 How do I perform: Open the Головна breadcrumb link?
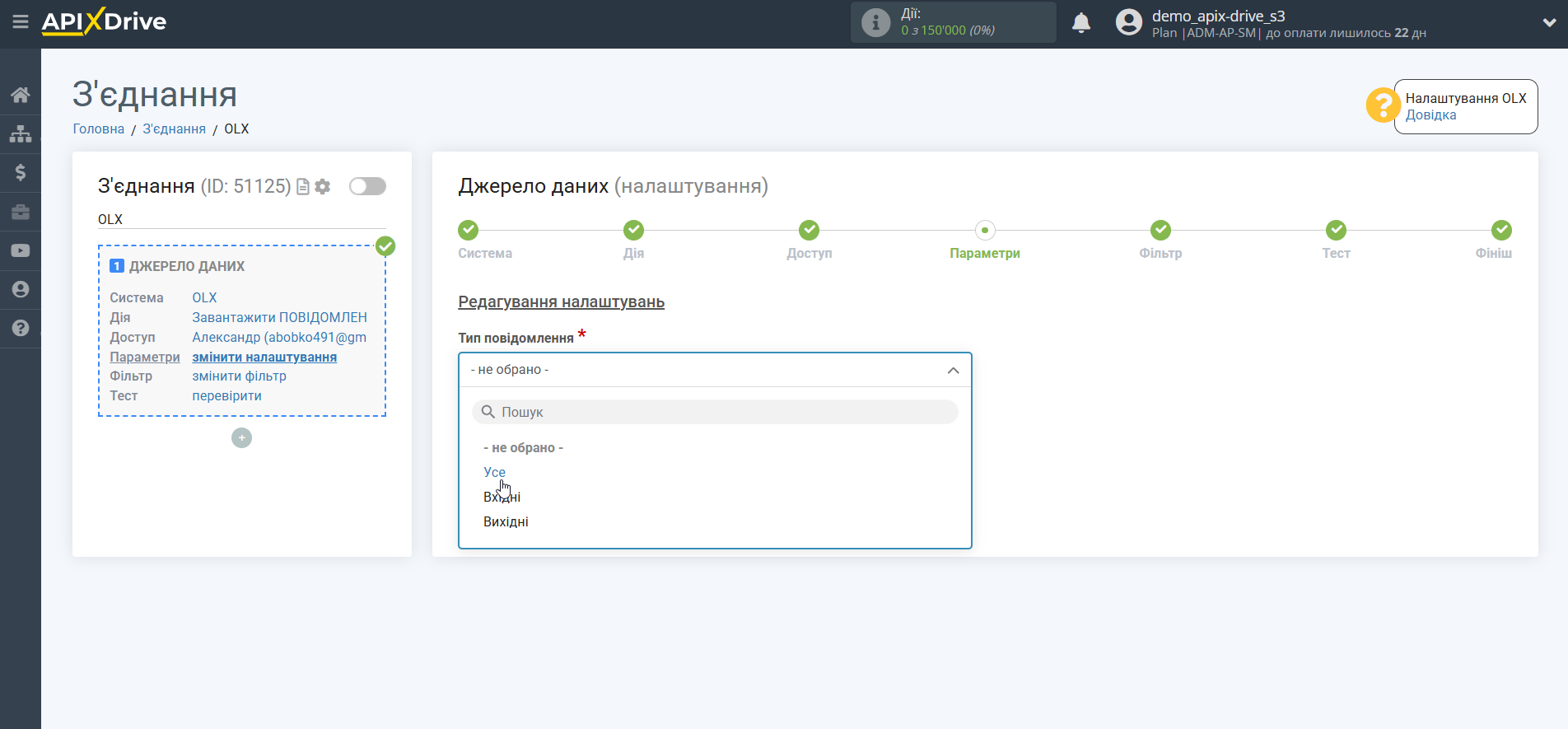pyautogui.click(x=99, y=129)
